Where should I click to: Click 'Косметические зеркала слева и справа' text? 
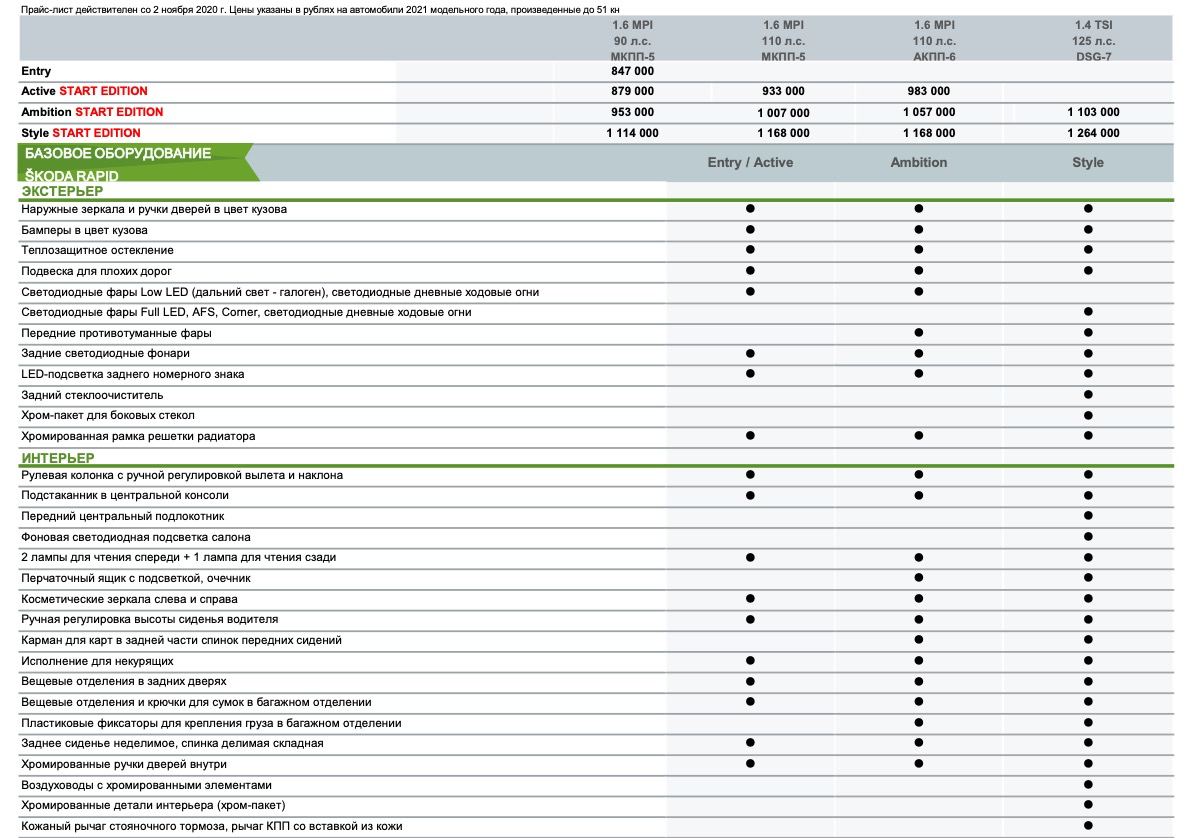click(129, 599)
